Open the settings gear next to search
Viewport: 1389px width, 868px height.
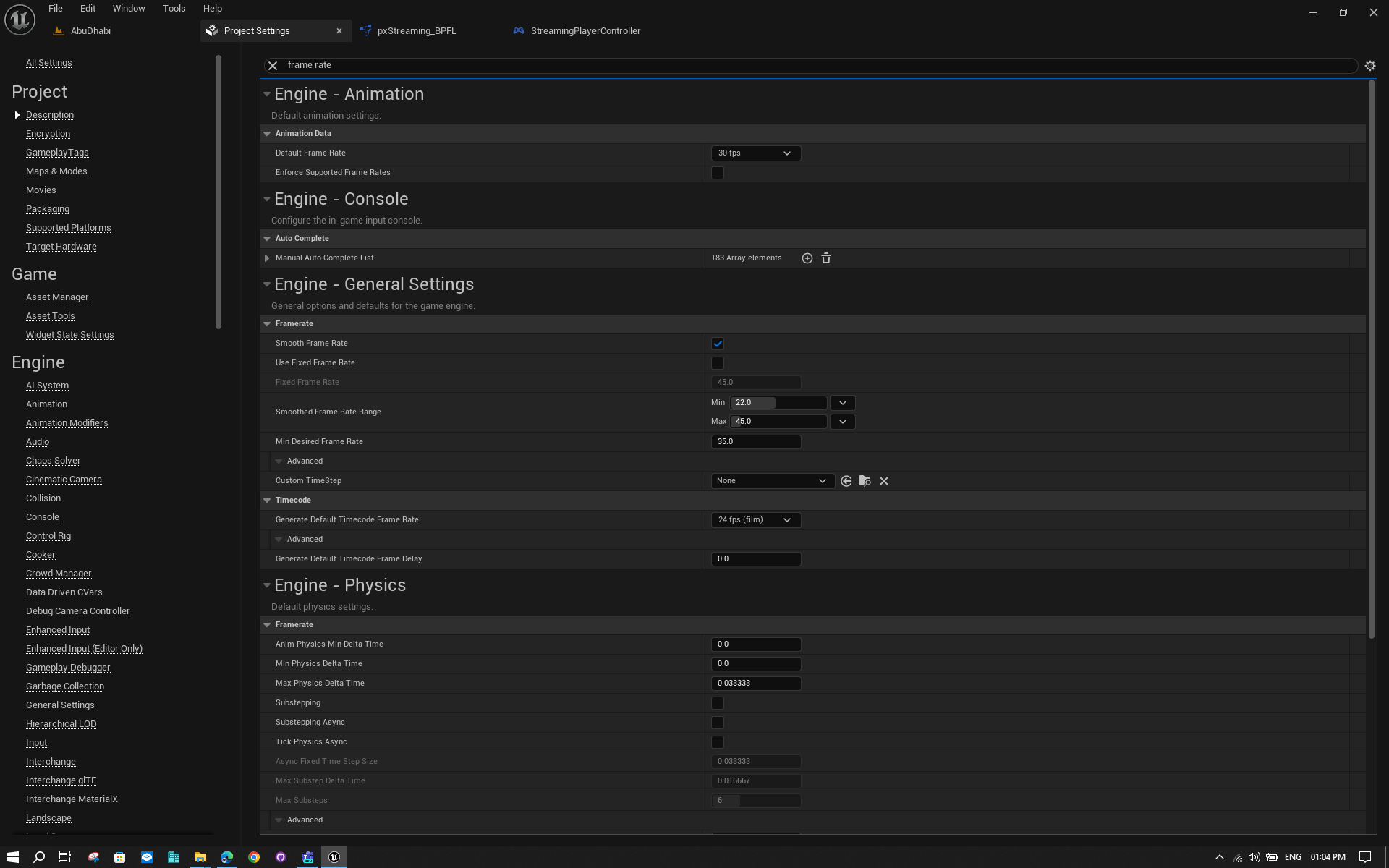pyautogui.click(x=1369, y=66)
